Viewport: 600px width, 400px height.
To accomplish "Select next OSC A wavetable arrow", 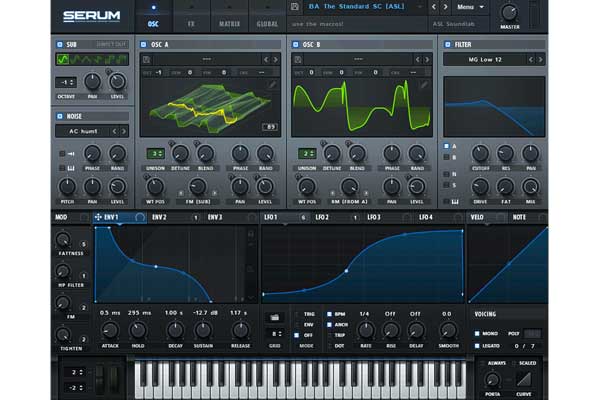I will click(276, 59).
